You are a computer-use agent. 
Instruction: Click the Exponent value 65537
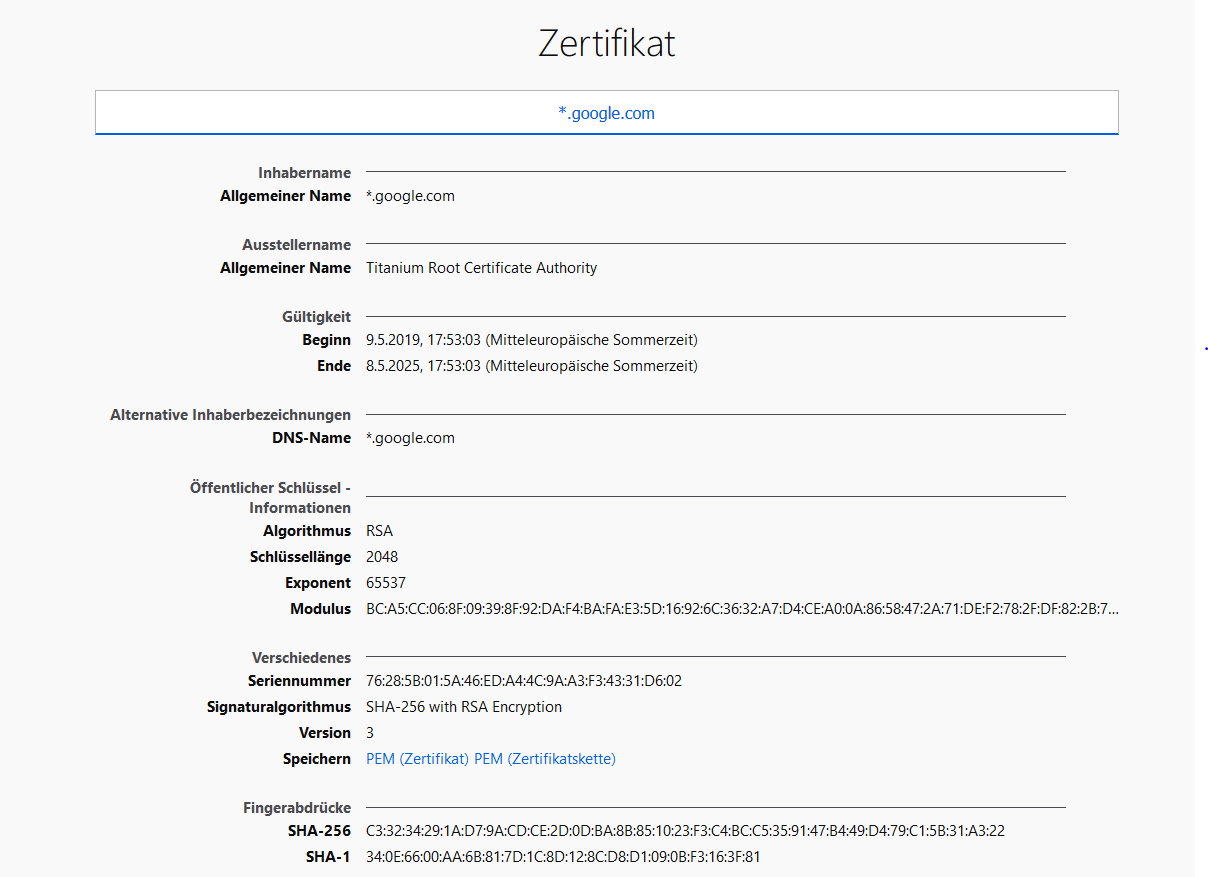[x=386, y=583]
